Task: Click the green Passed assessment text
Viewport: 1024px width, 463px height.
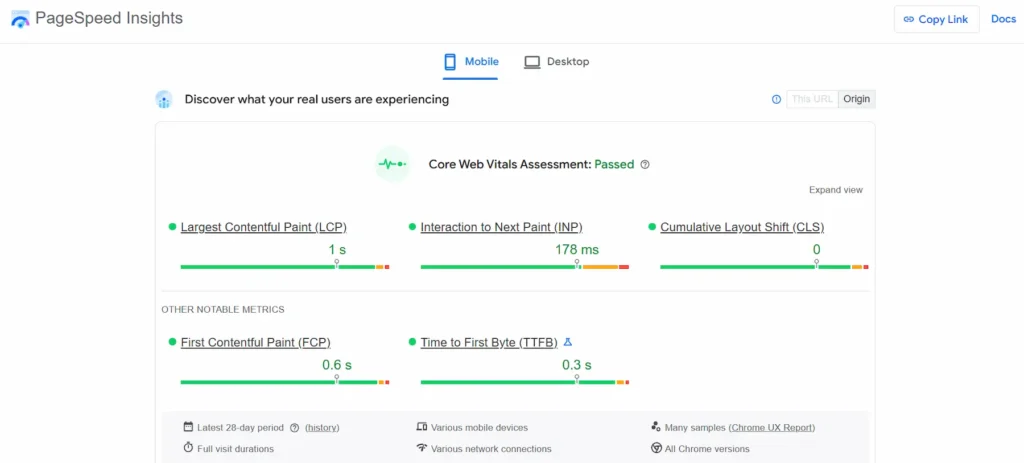Action: [x=615, y=165]
